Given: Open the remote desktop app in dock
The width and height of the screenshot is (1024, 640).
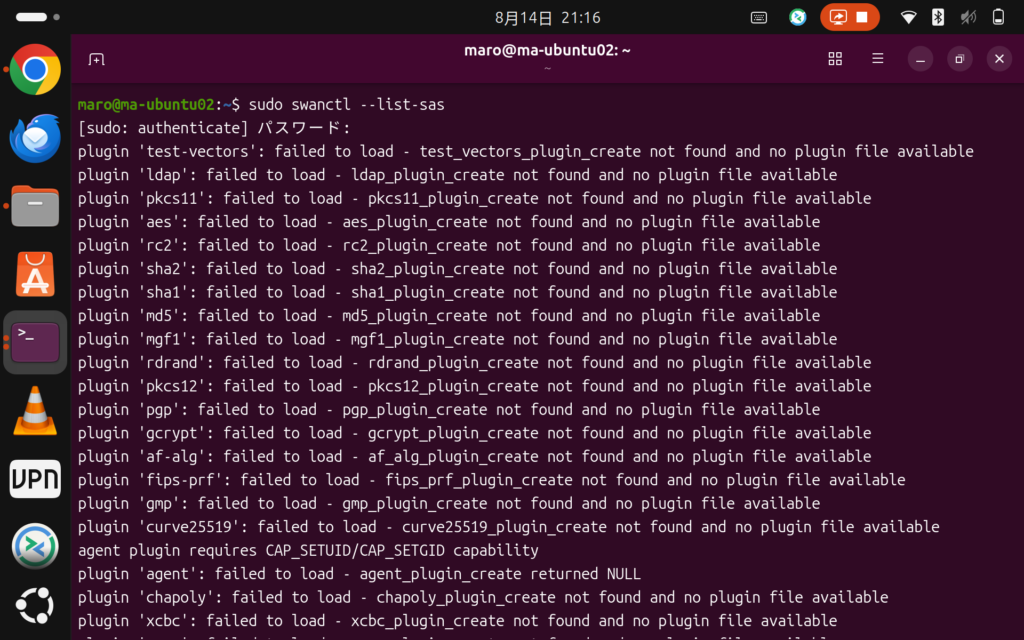Looking at the screenshot, I should (x=35, y=547).
